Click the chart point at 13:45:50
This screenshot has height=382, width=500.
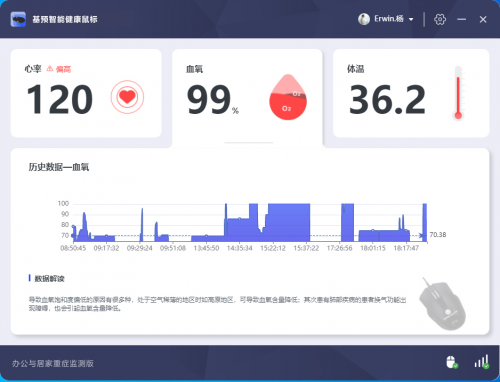(x=206, y=236)
